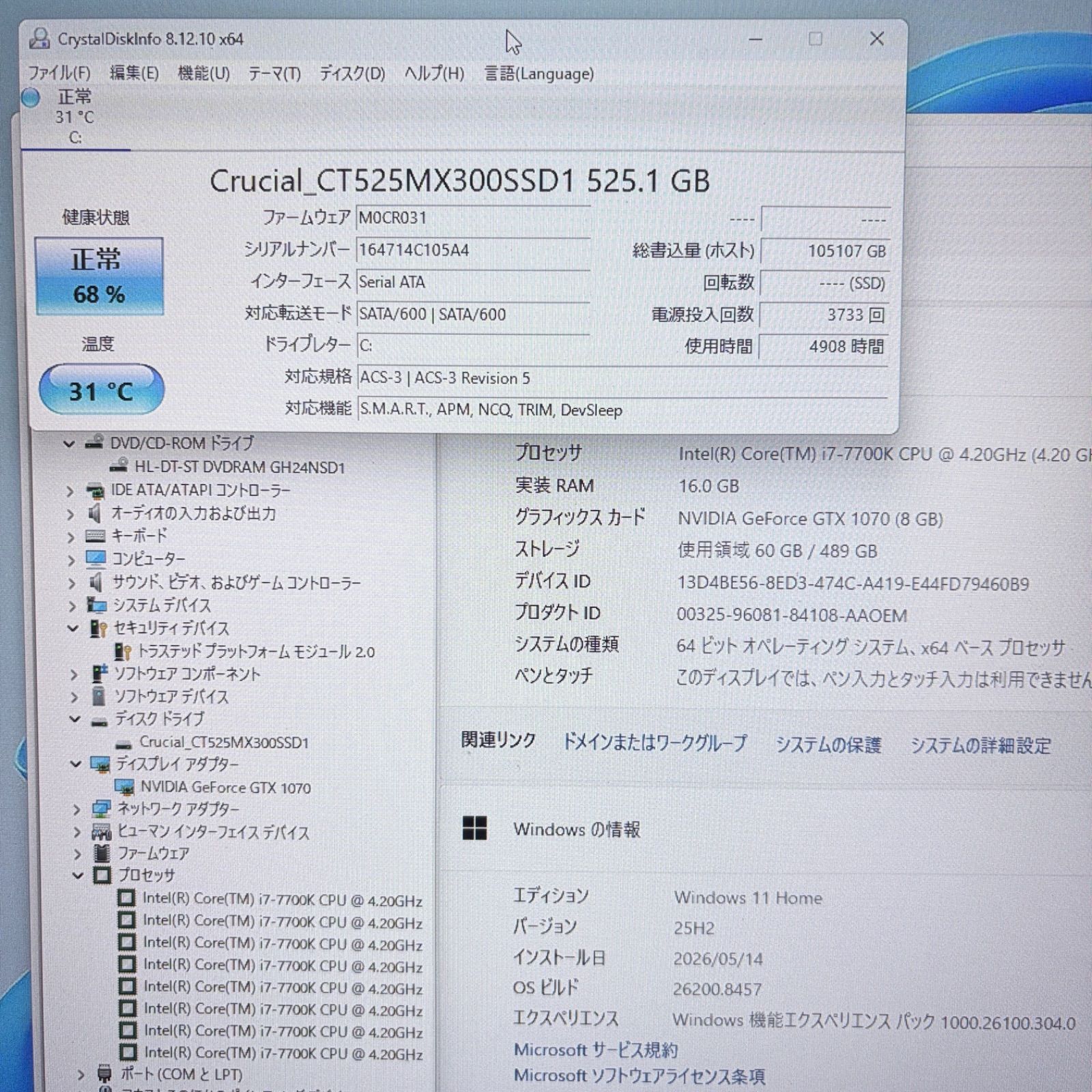Click the serial number field 164714C105A4
Screen dimensions: 1092x1092
tap(473, 250)
